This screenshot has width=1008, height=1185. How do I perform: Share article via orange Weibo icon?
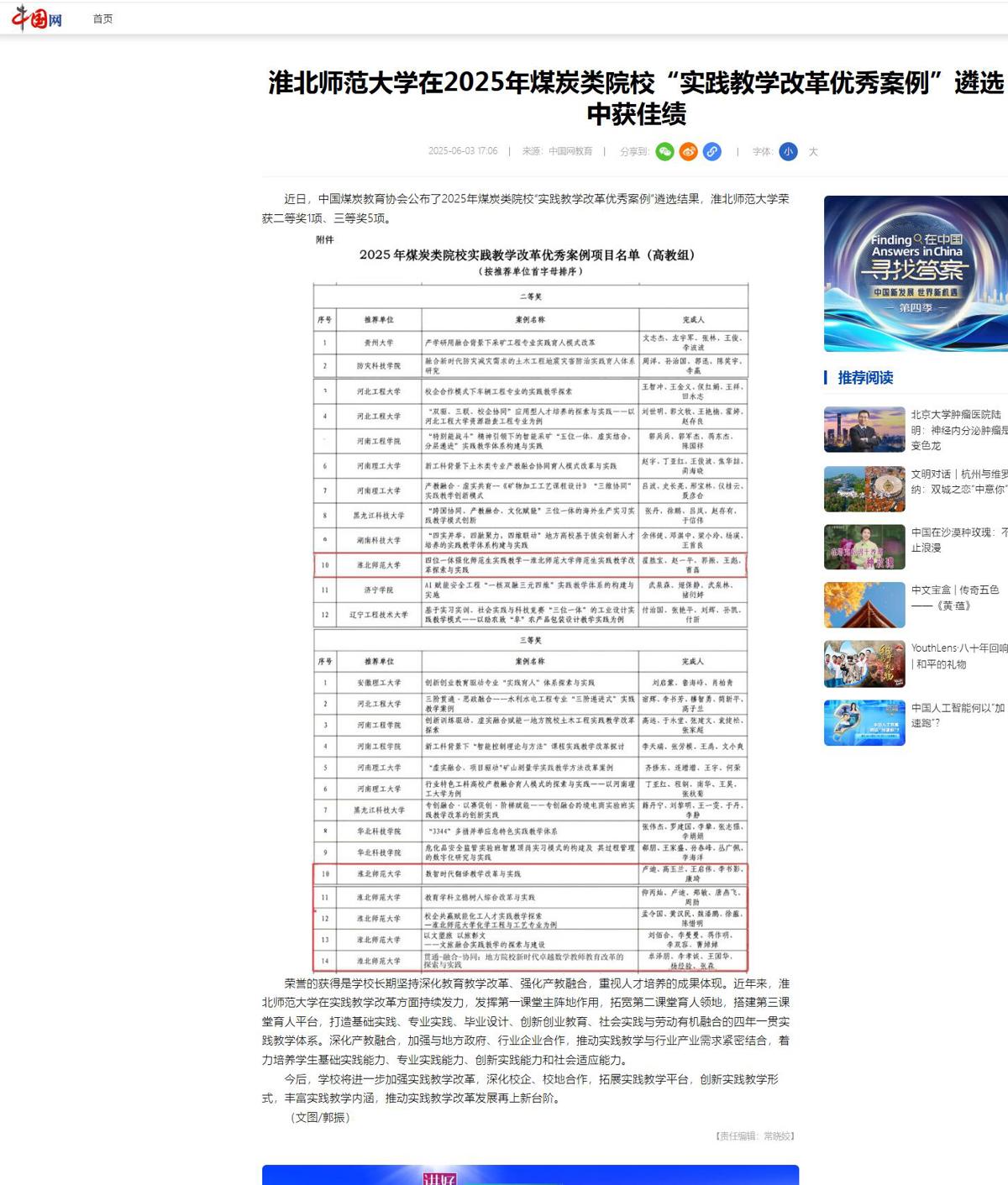point(688,151)
